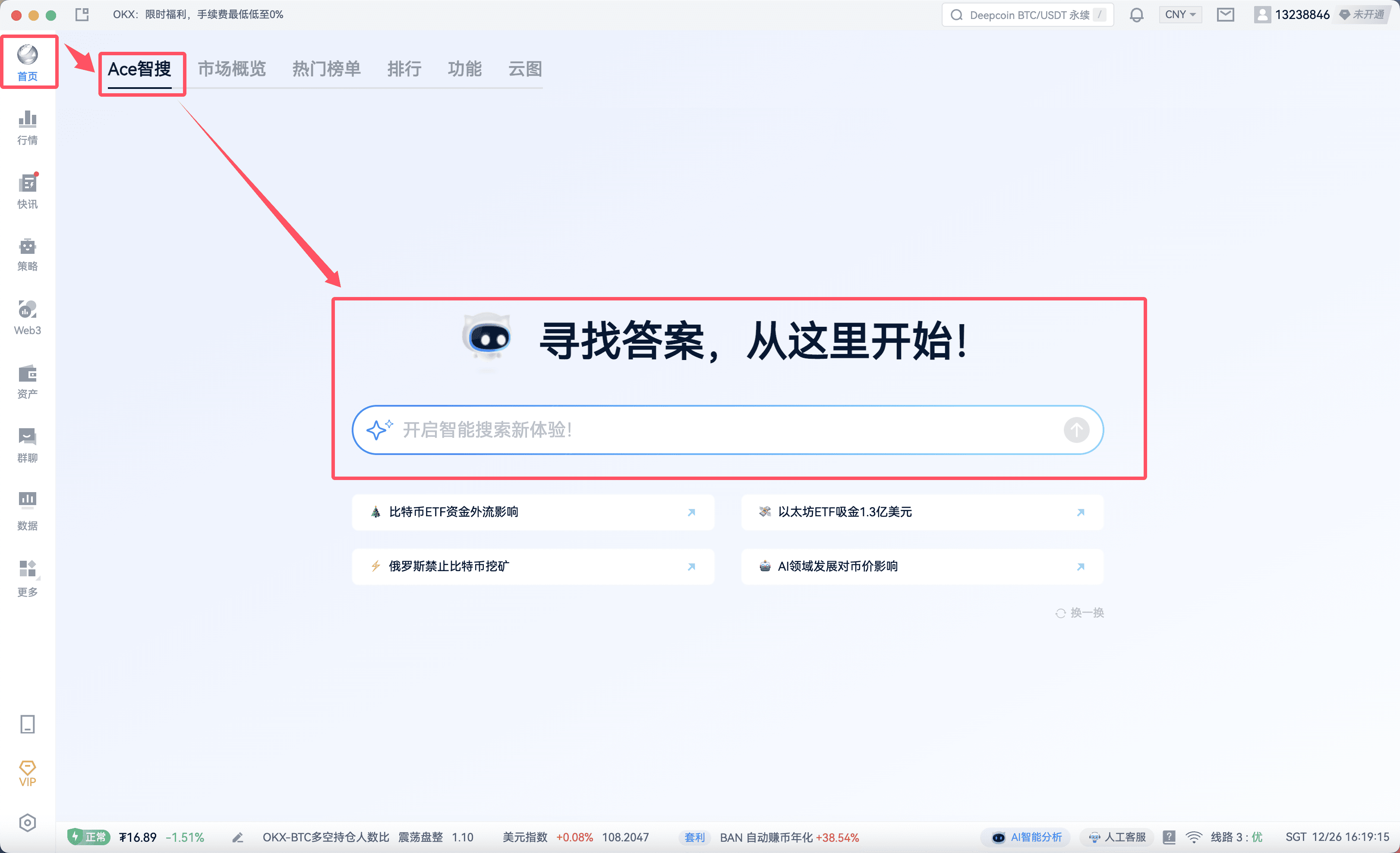Open the CNY currency dropdown
1400x853 pixels.
[1180, 15]
